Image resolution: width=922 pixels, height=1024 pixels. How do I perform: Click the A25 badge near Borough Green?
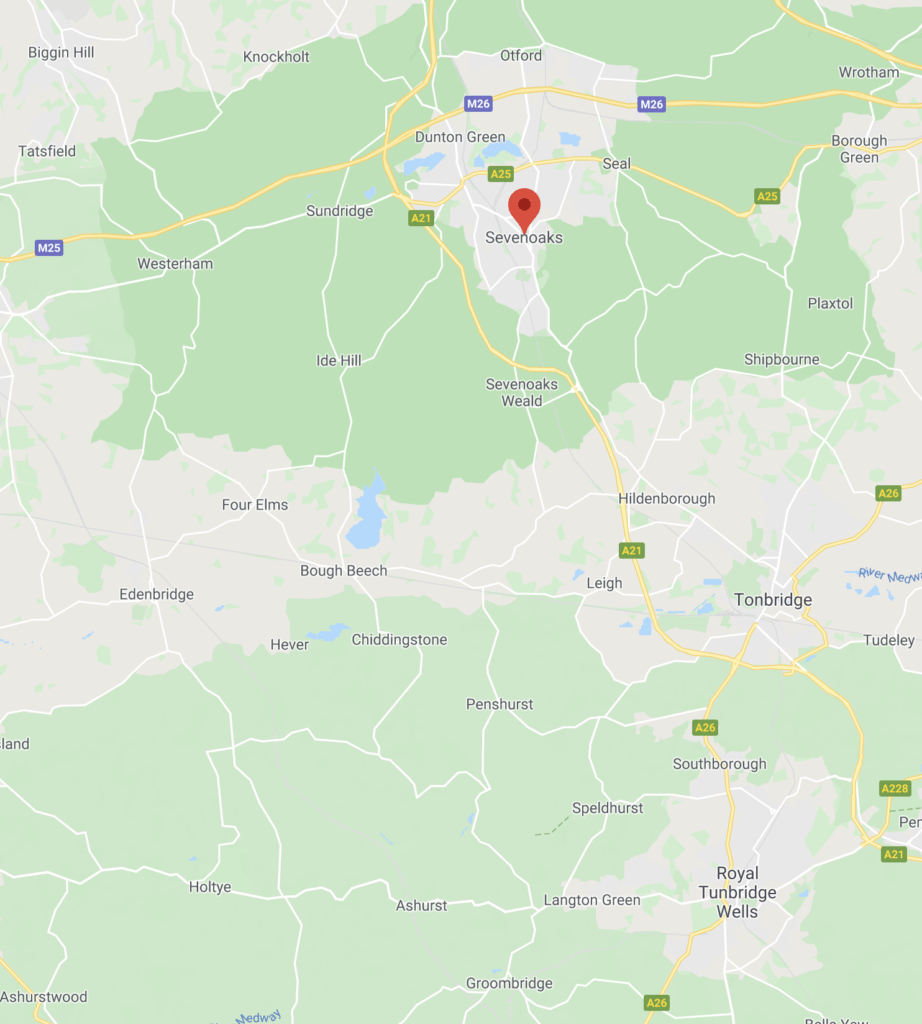point(767,196)
